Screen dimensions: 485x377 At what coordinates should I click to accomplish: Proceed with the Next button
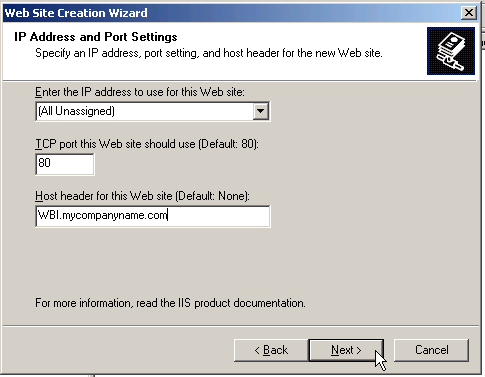tap(346, 350)
